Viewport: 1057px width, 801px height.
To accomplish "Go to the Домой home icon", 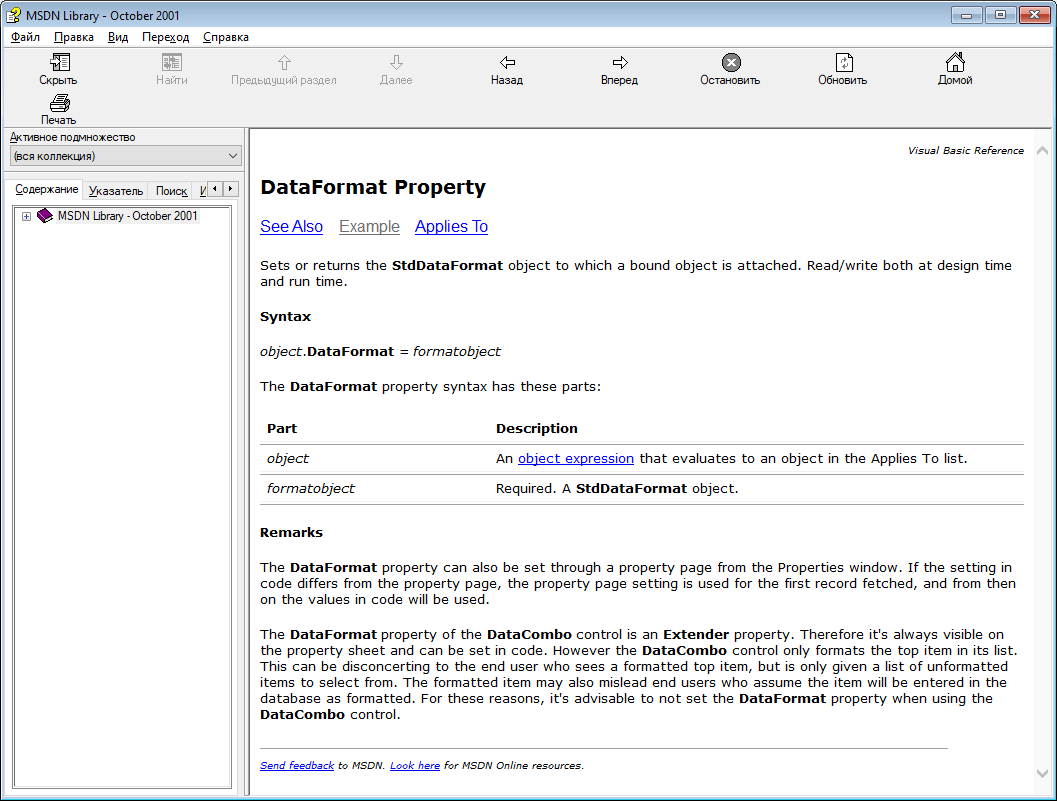I will [955, 62].
